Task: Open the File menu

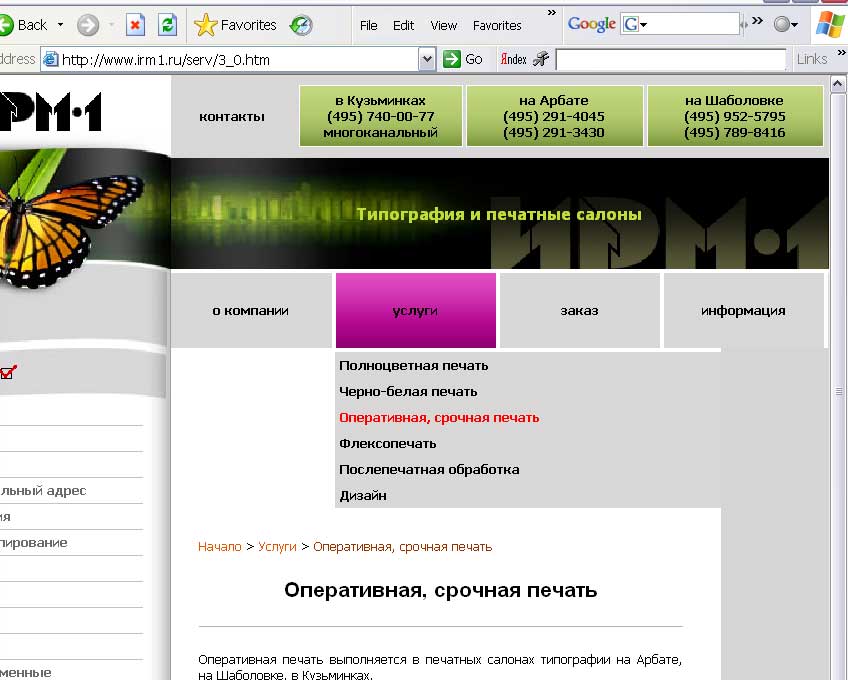Action: pos(368,25)
